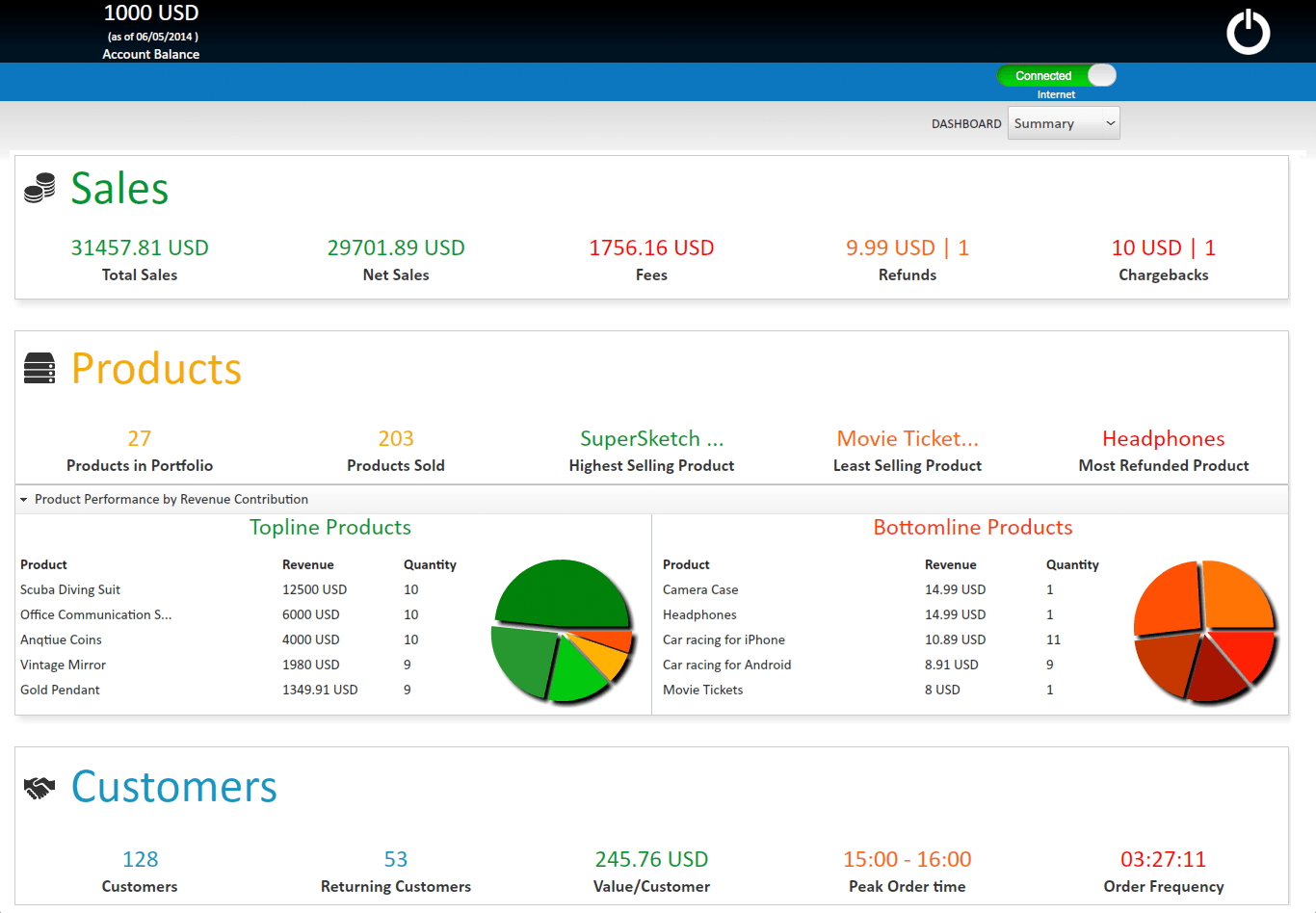
Task: Toggle the Connected Internet switch
Action: 1057,75
